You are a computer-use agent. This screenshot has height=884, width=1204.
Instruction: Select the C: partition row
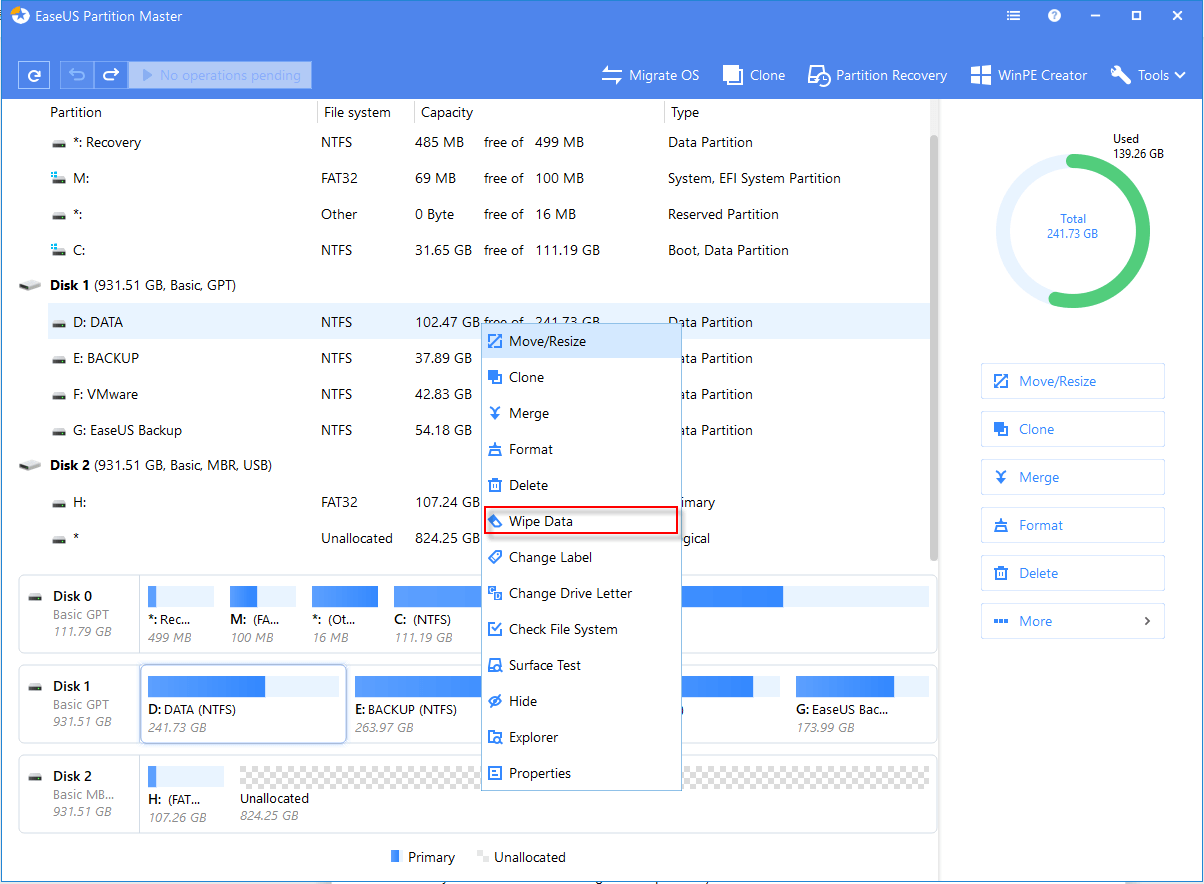click(489, 250)
